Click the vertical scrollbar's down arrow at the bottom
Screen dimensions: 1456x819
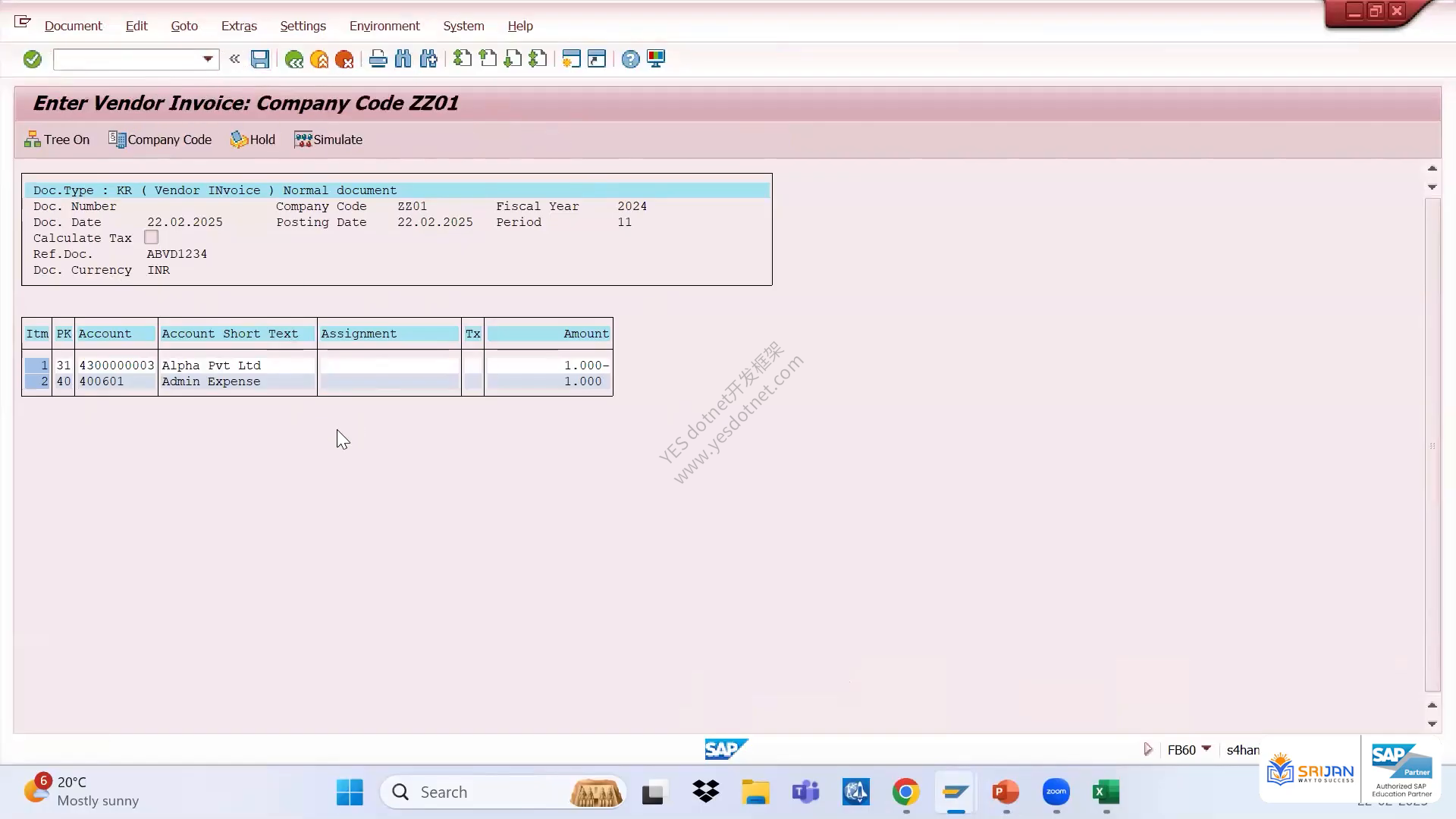1432,723
